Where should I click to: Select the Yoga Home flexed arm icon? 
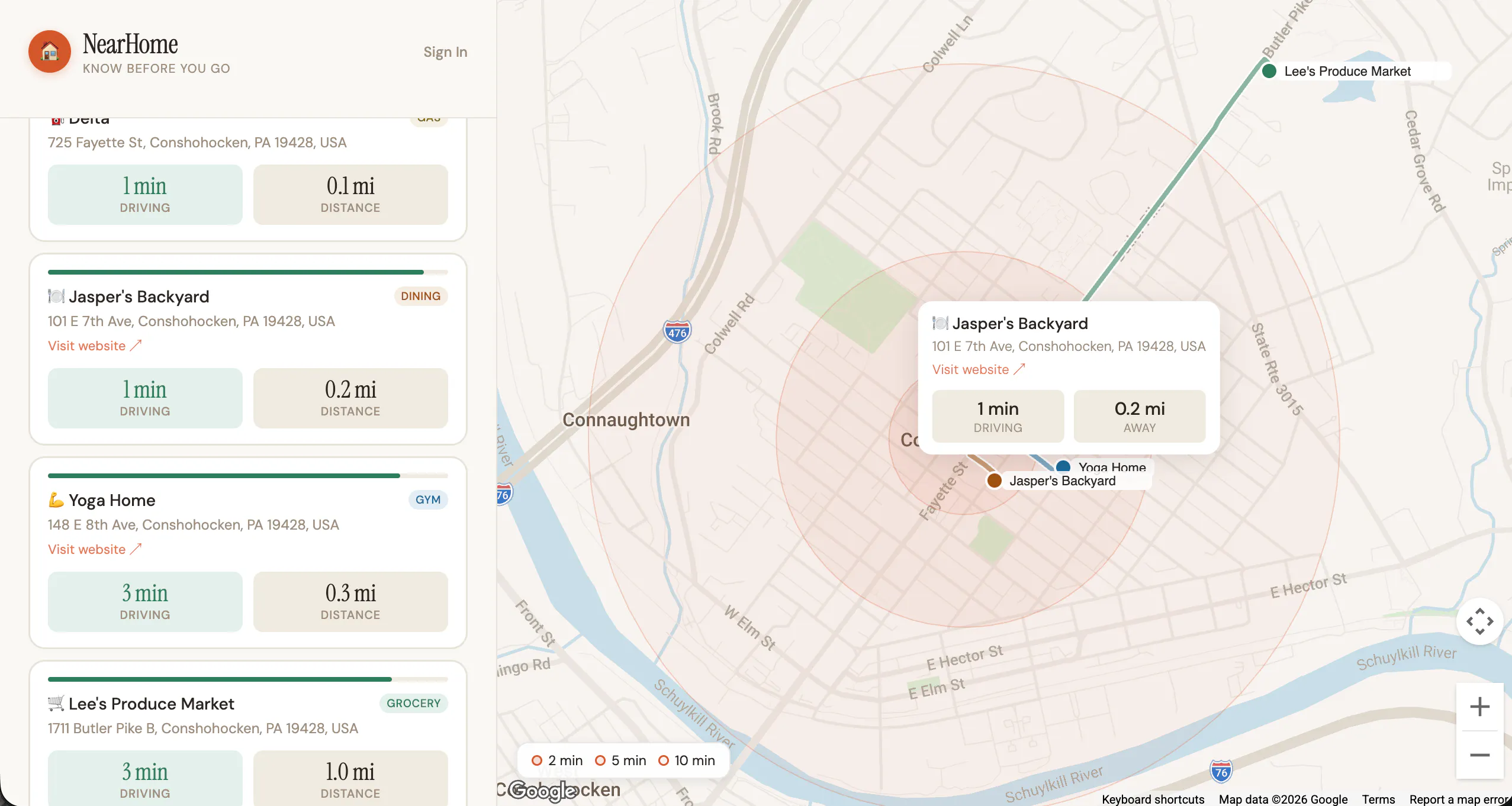pyautogui.click(x=56, y=500)
